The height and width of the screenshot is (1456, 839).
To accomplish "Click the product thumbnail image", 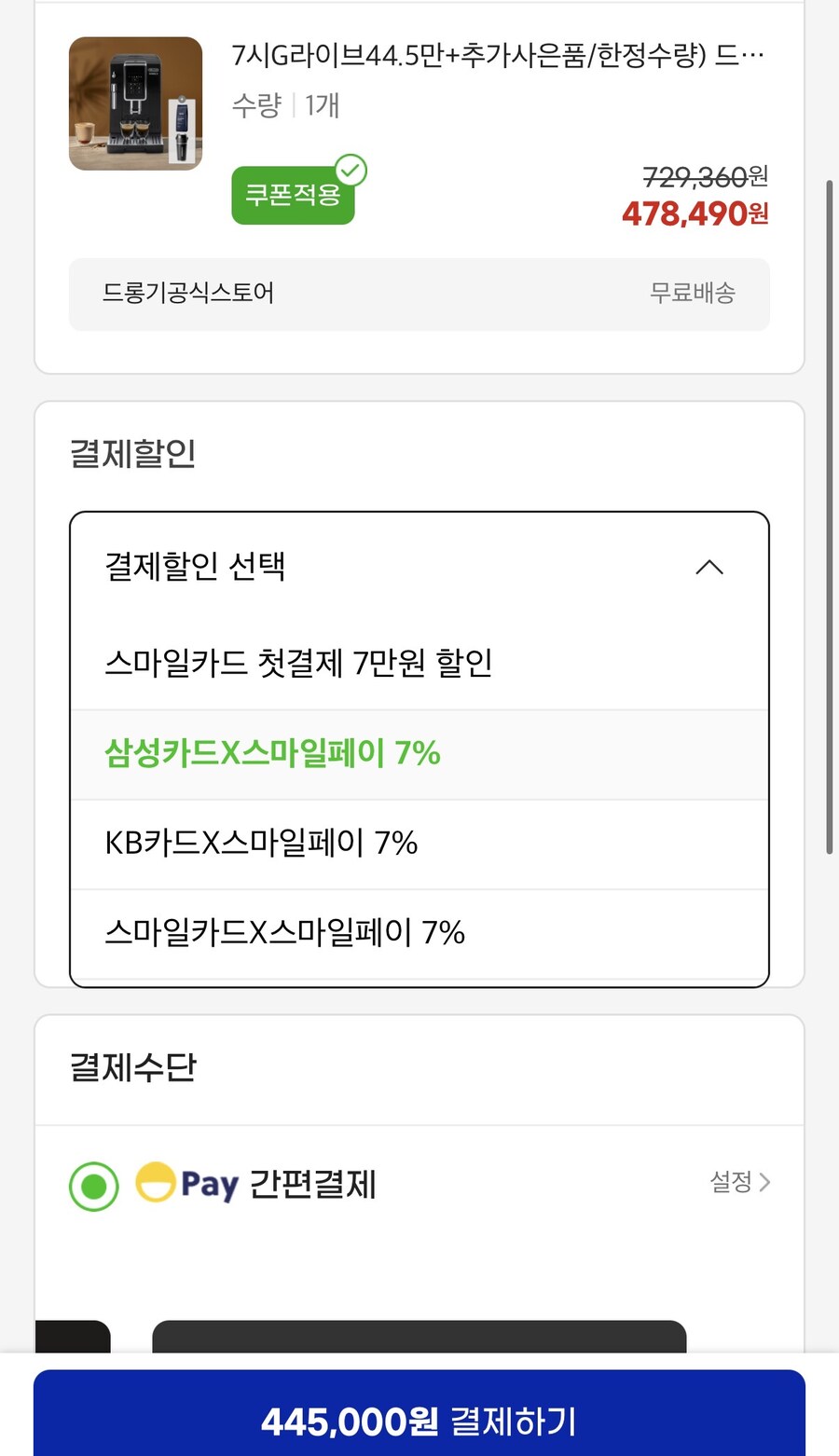I will pos(134,103).
